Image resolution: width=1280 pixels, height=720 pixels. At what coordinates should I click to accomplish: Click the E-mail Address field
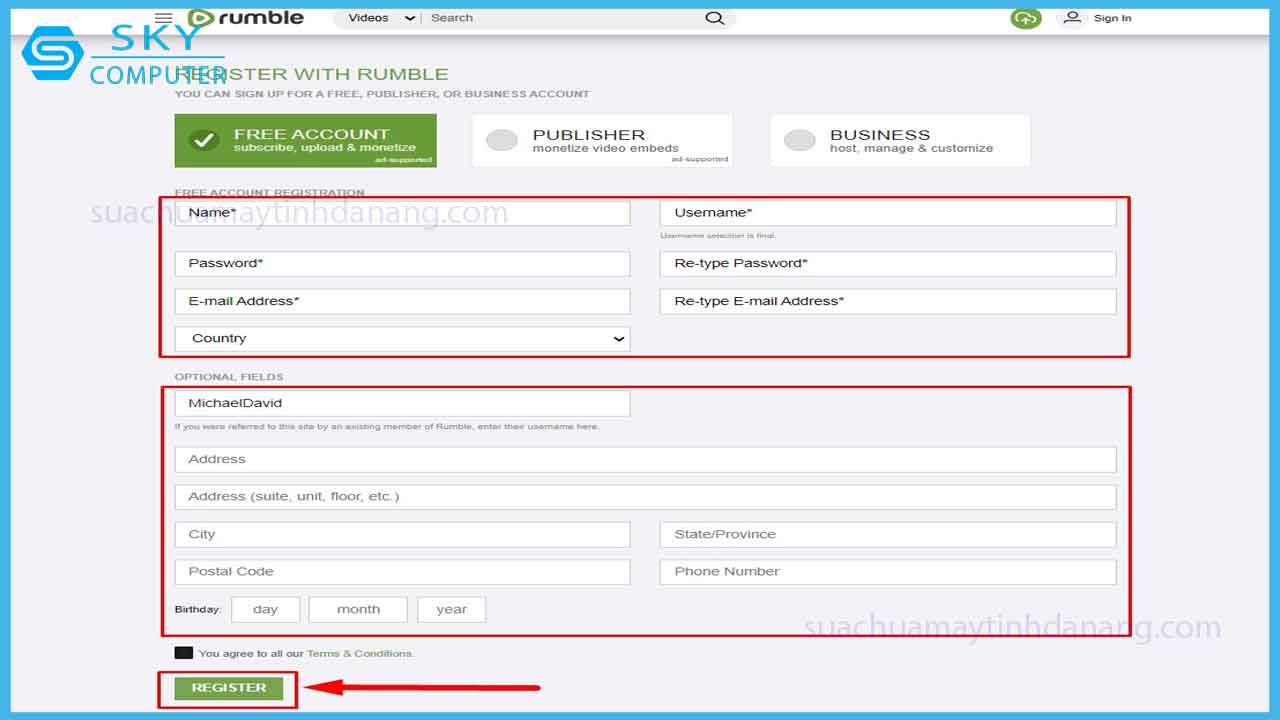pyautogui.click(x=403, y=301)
